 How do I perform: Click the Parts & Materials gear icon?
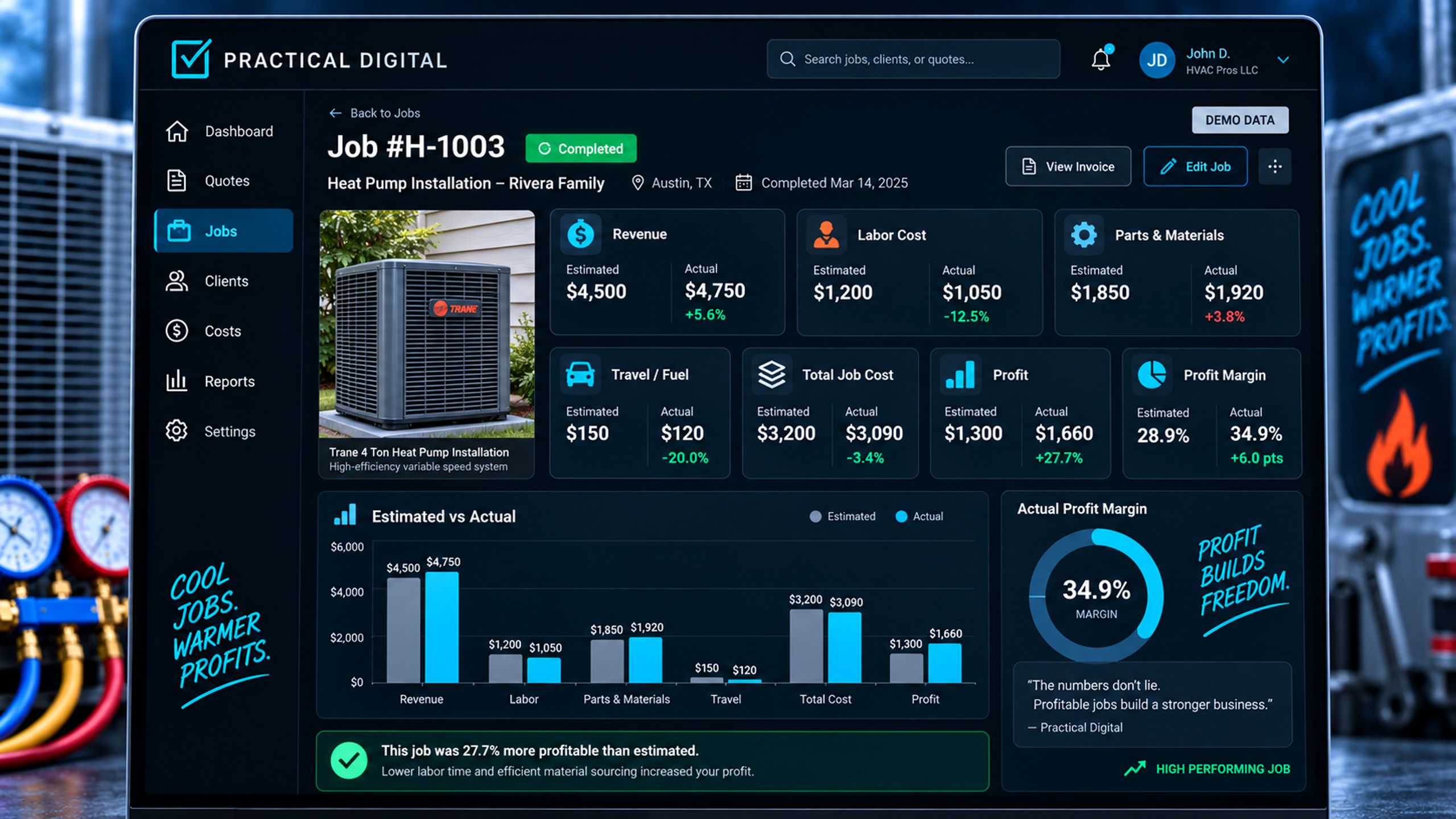(x=1084, y=234)
